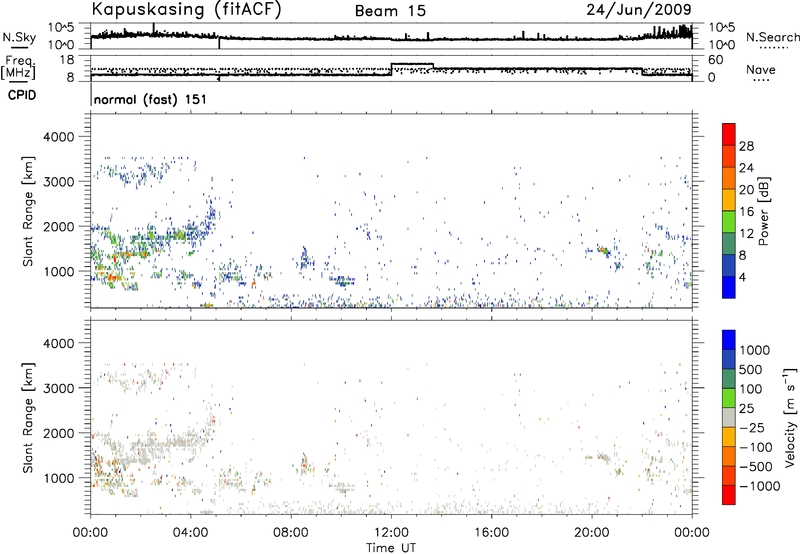Image resolution: width=800 pixels, height=554 pixels.
Task: Click the 20:30 echo cluster in power panel
Action: point(605,250)
